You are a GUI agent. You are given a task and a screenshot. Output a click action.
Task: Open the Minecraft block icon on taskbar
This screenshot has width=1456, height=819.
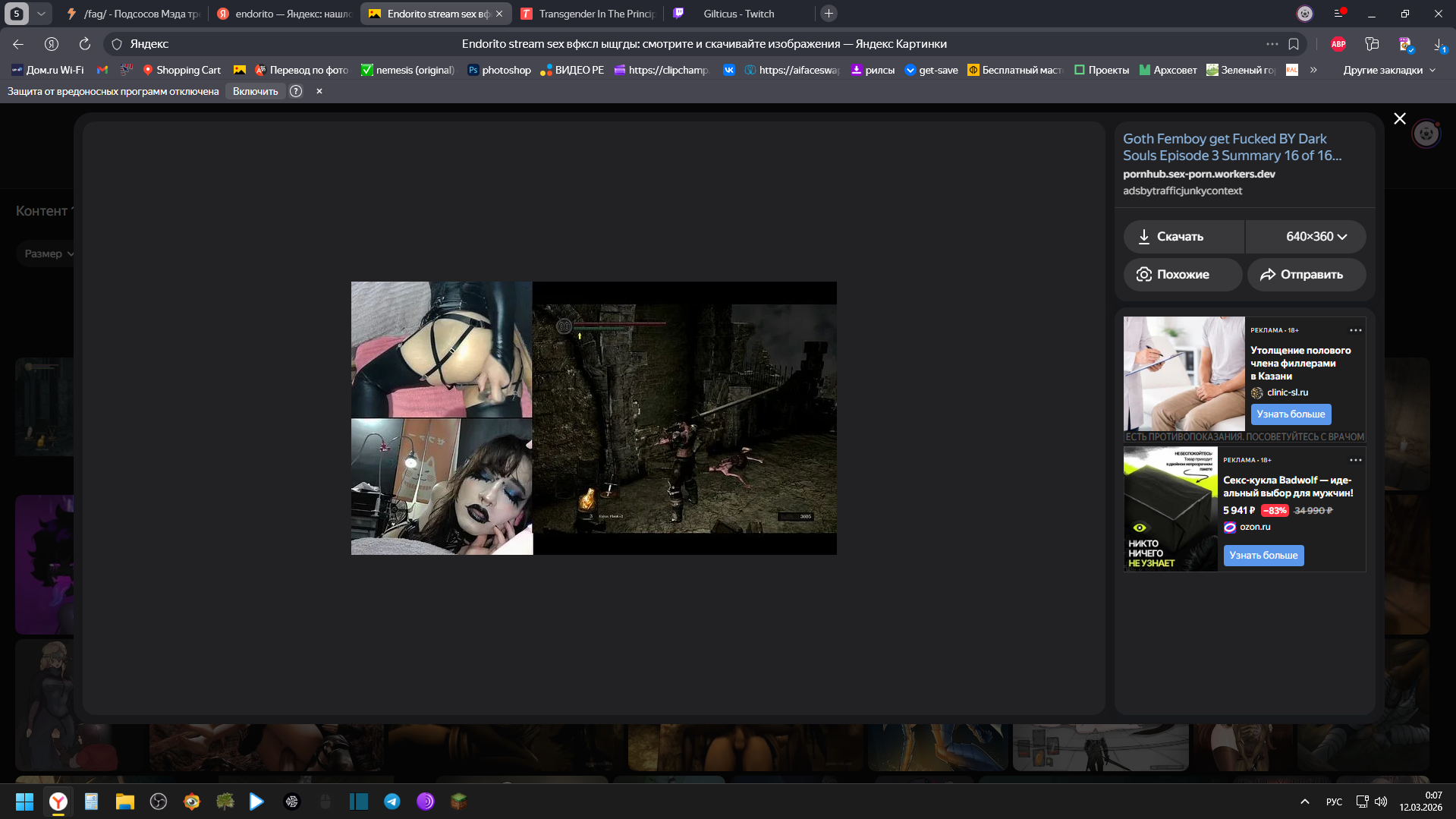pos(458,802)
